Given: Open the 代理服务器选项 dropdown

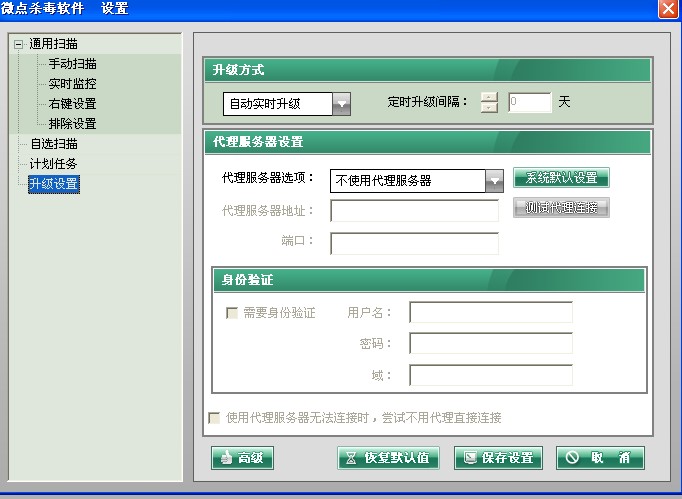Looking at the screenshot, I should 495,181.
